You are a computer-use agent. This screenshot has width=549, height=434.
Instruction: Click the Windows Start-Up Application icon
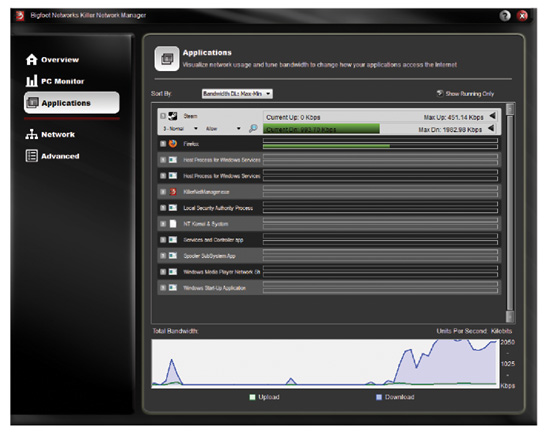tap(173, 287)
